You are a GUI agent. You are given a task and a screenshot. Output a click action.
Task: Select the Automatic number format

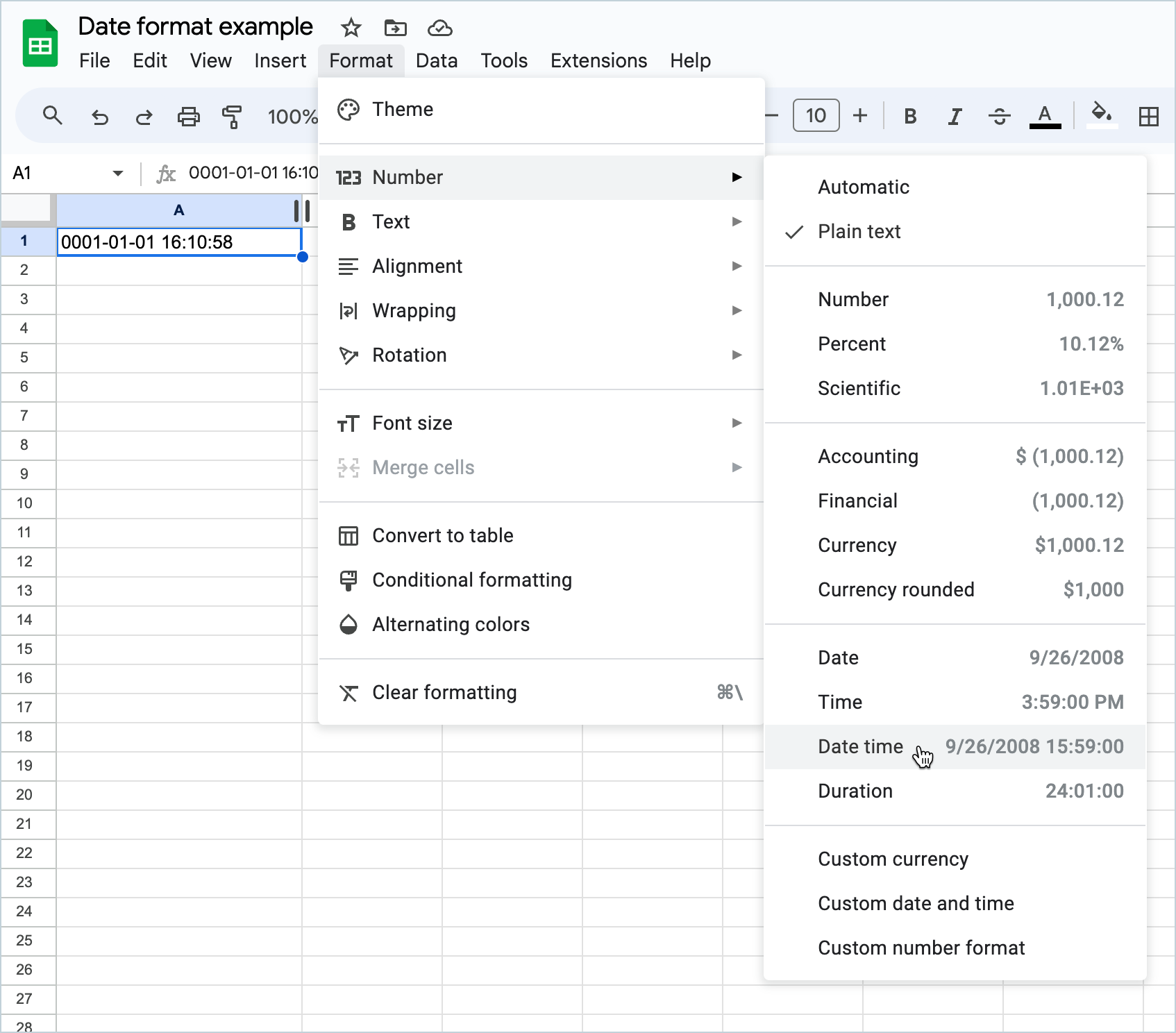click(x=955, y=187)
